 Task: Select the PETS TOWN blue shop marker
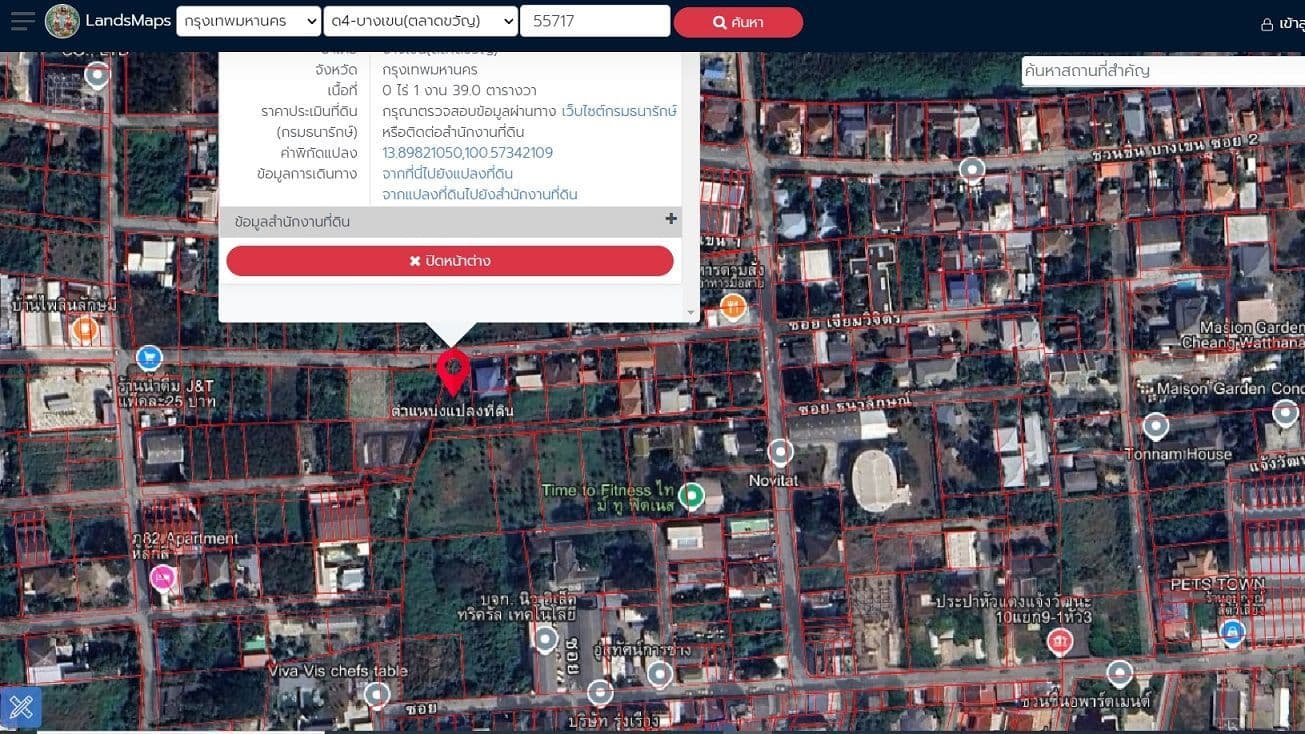pos(1232,631)
